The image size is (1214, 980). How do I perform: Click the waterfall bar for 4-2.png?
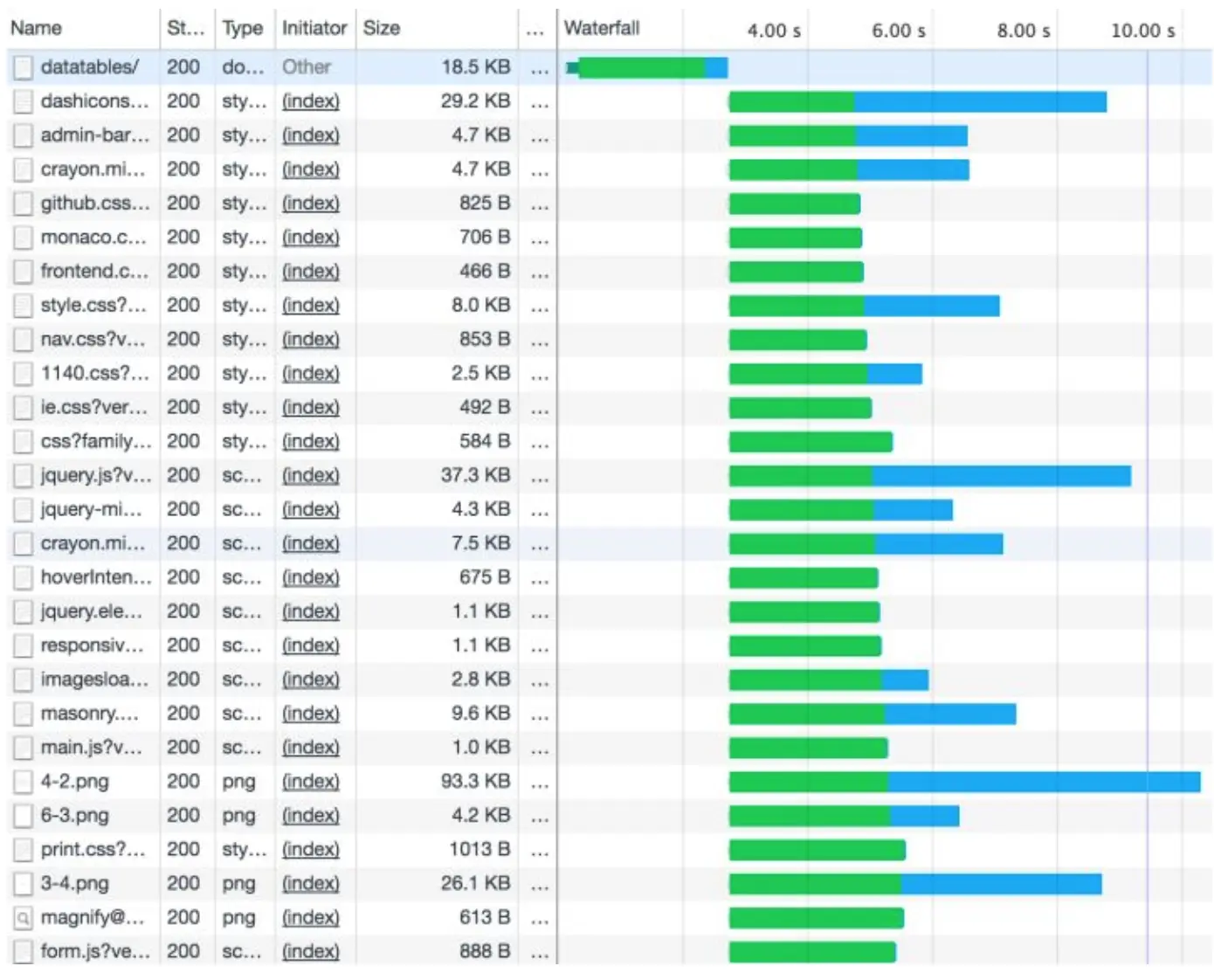965,782
